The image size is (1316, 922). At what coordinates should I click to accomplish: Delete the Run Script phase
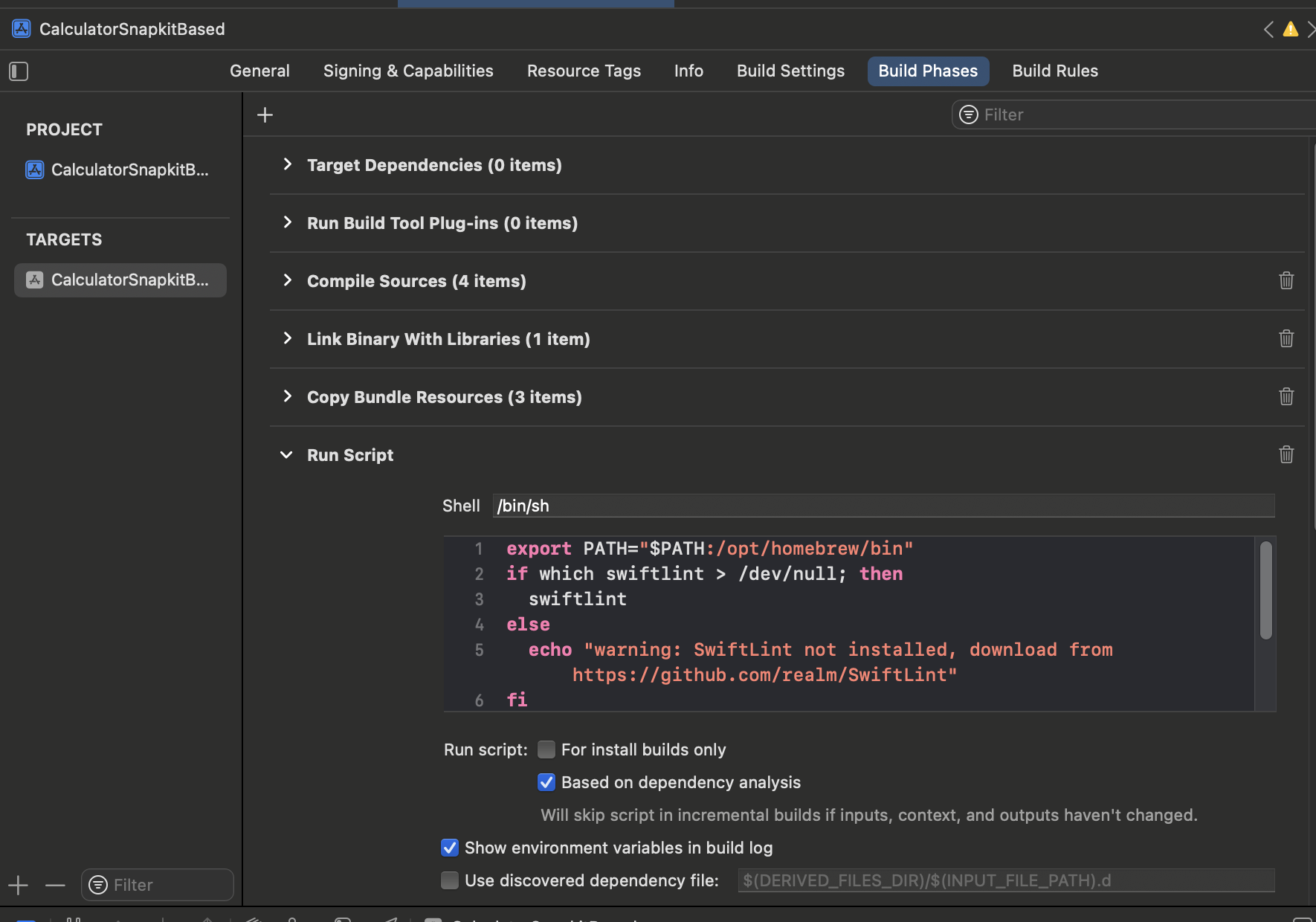[1286, 454]
